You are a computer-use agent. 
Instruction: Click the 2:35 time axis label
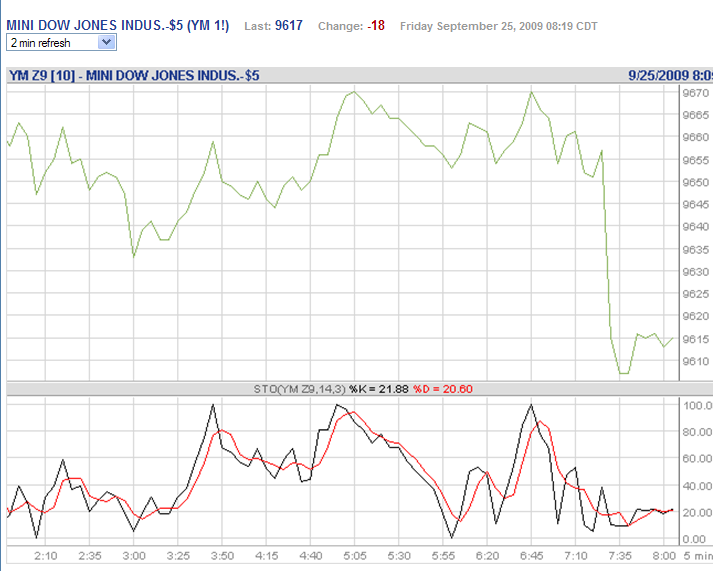[x=90, y=556]
